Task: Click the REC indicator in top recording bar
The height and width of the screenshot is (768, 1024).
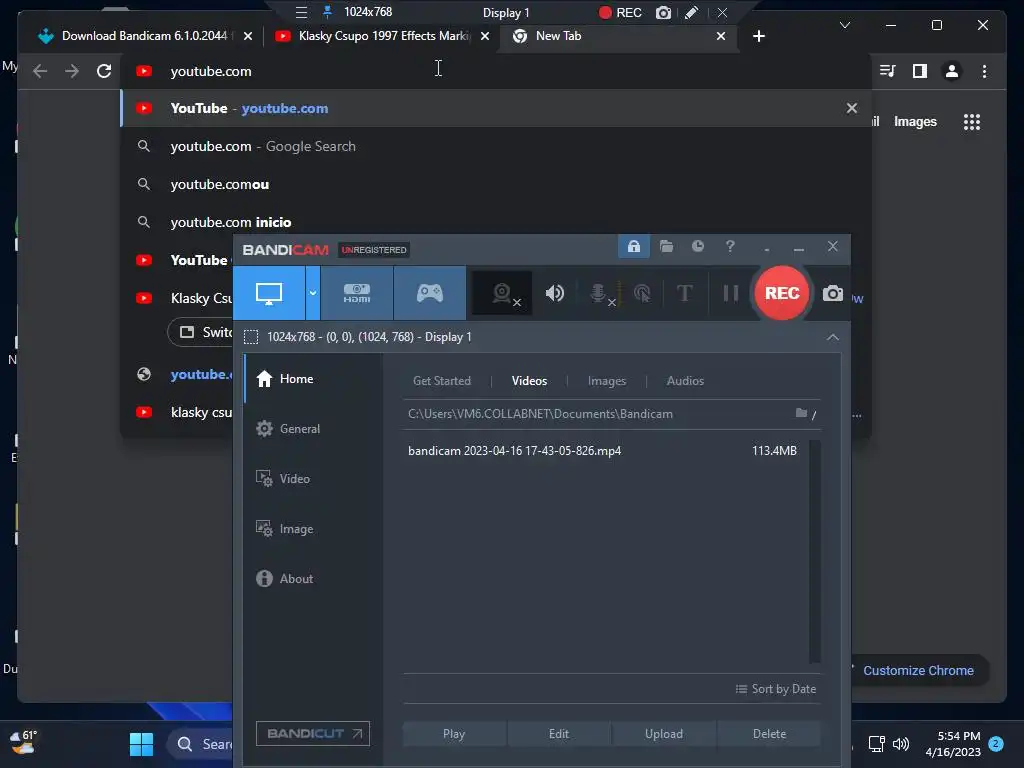Action: pos(620,12)
